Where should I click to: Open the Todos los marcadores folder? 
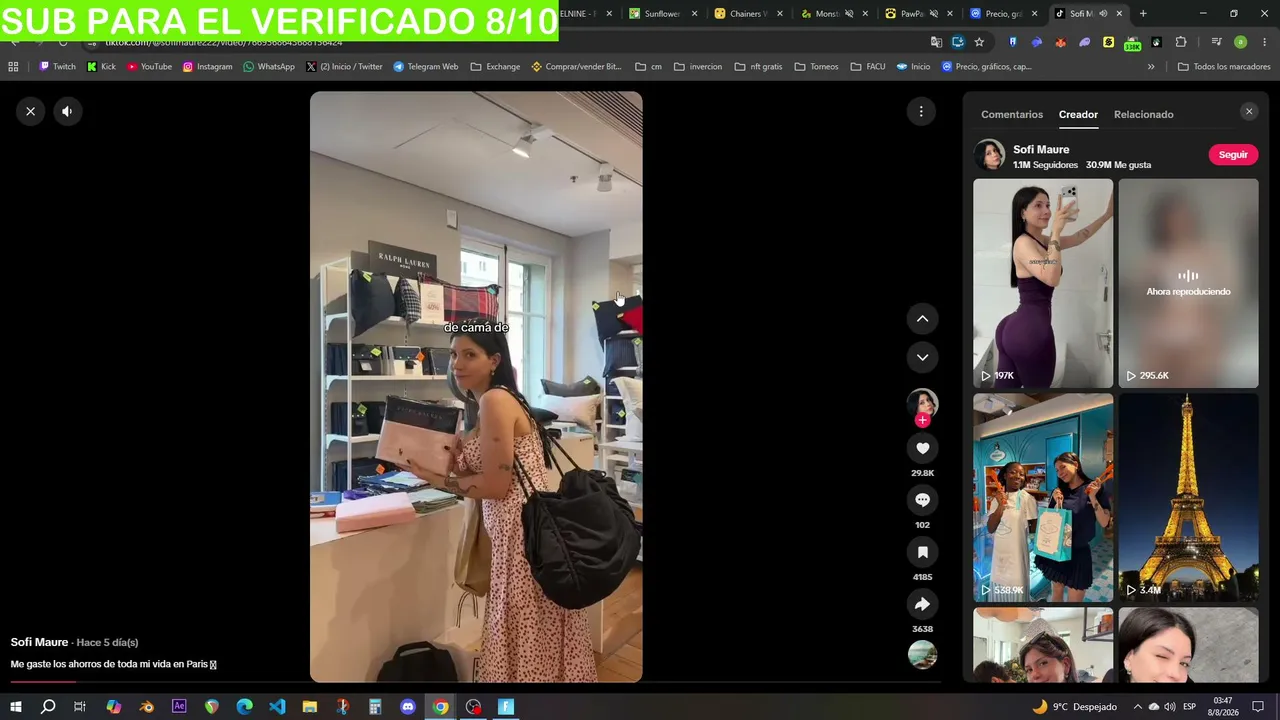[x=1224, y=67]
